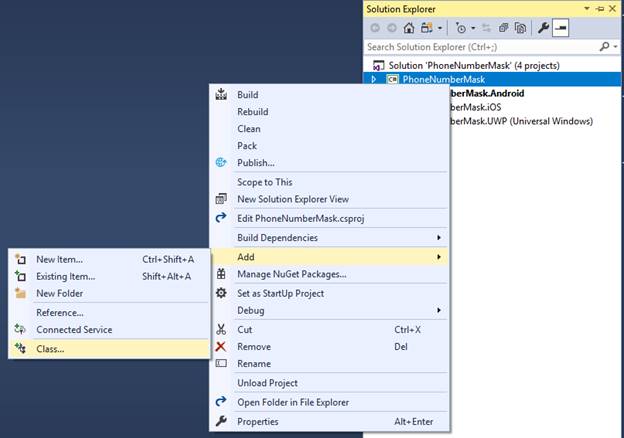Image resolution: width=624 pixels, height=438 pixels.
Task: Click the Publish globe icon
Action: click(221, 162)
